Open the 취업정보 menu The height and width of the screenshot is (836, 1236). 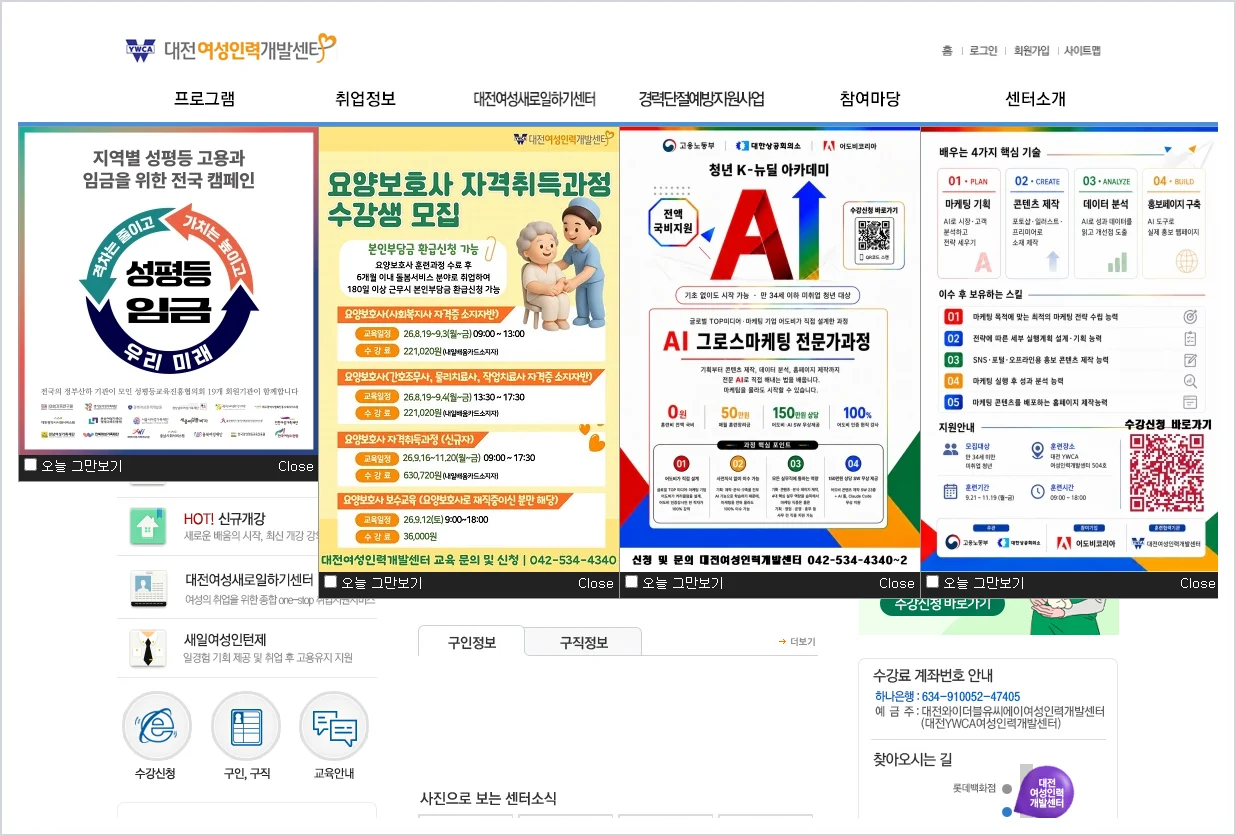tap(366, 98)
